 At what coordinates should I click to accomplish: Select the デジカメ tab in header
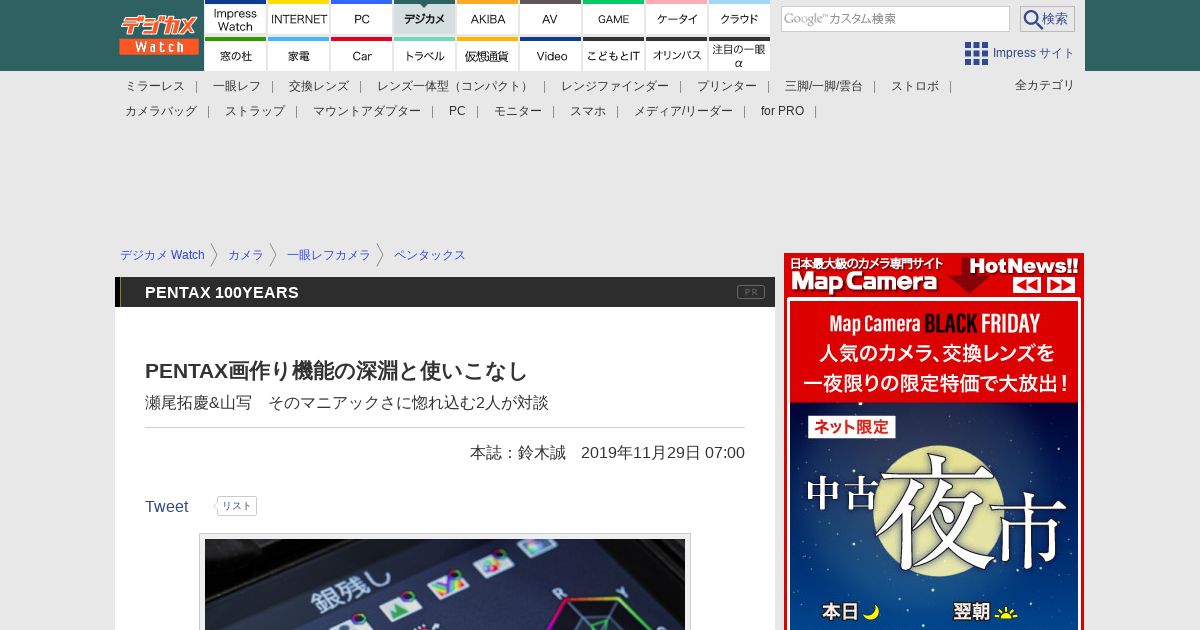pos(424,18)
